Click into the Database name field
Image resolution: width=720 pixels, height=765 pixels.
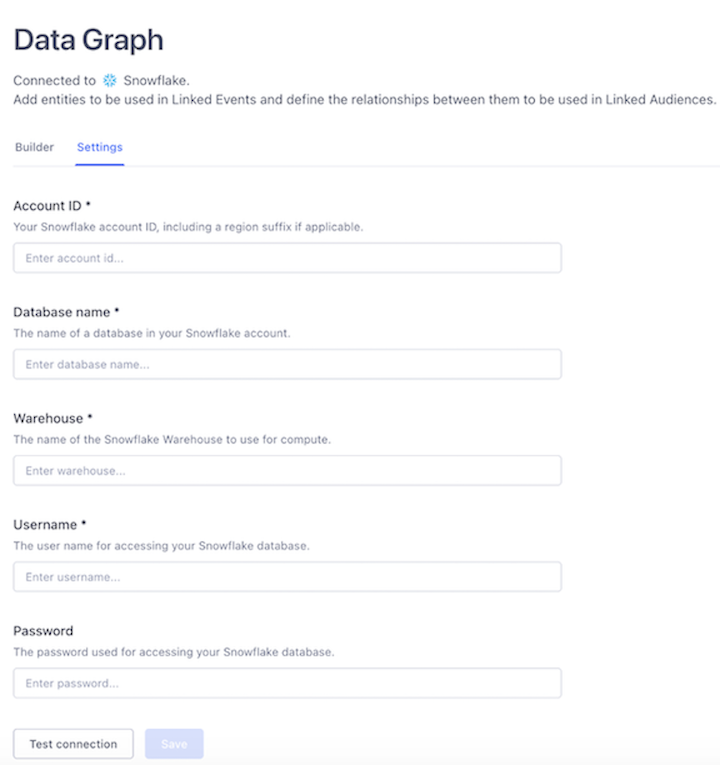pyautogui.click(x=287, y=364)
